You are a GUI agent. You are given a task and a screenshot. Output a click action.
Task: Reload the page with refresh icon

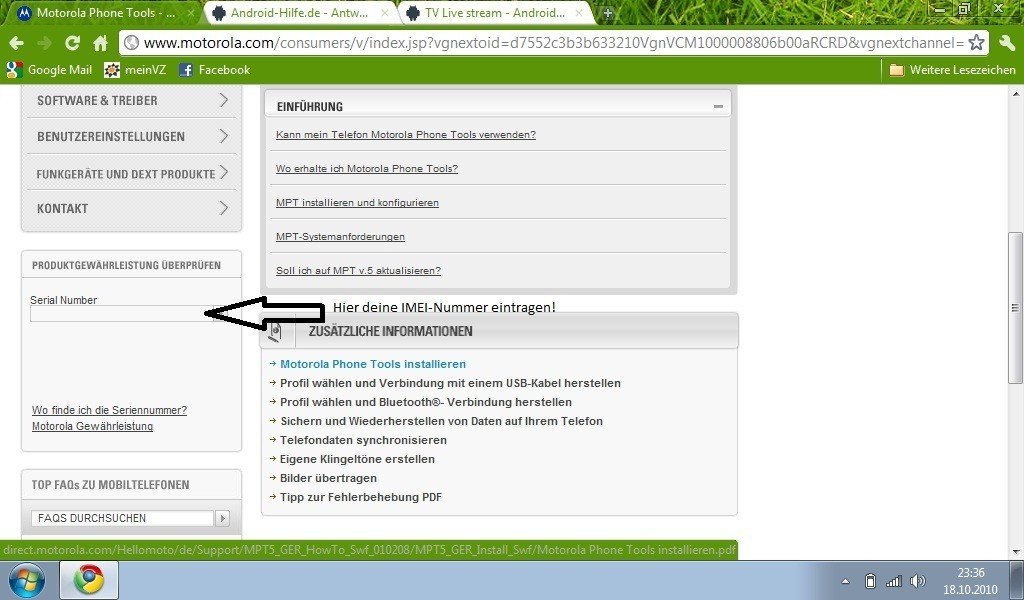[x=72, y=43]
